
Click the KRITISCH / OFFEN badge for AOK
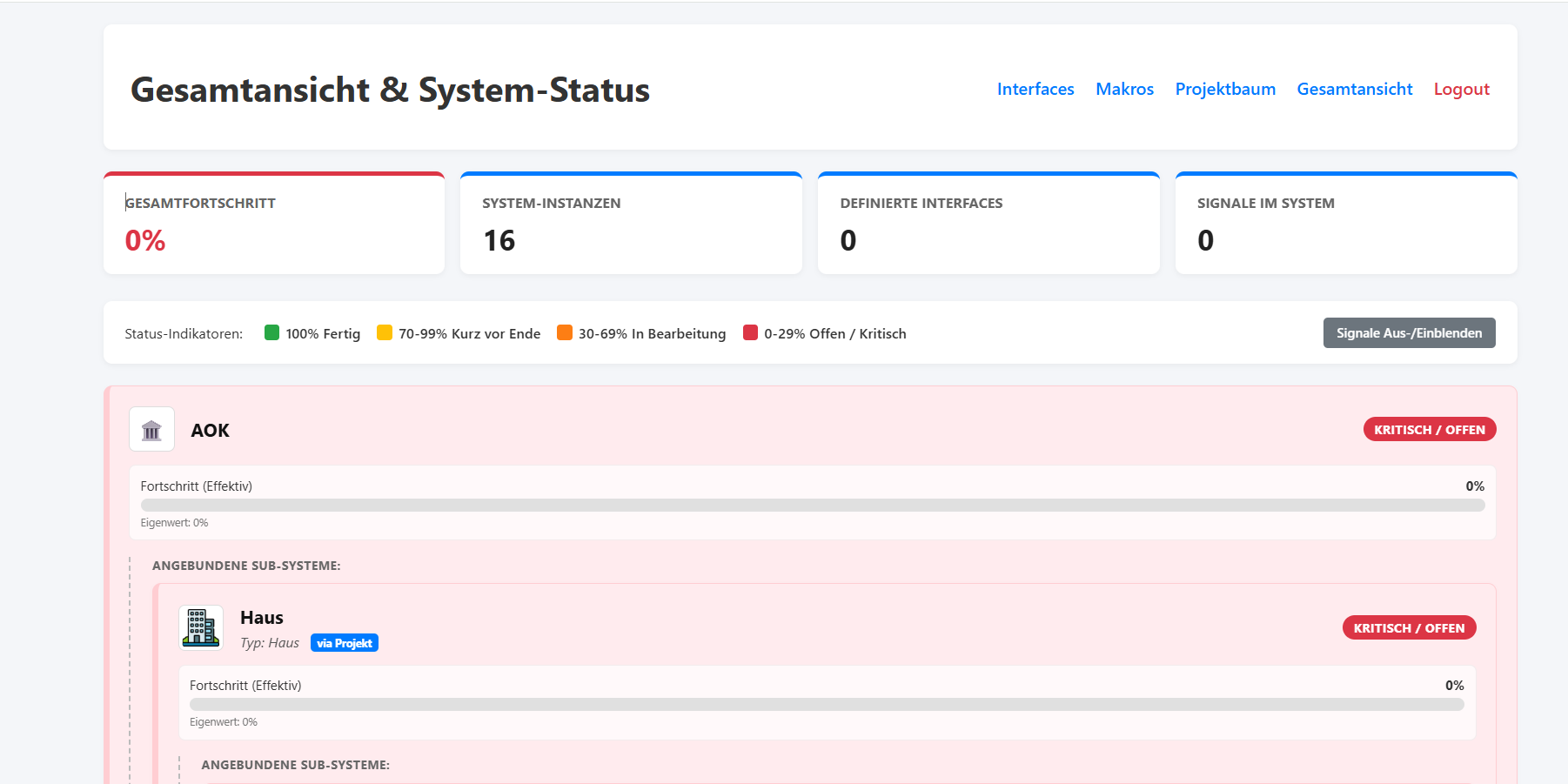click(x=1430, y=429)
